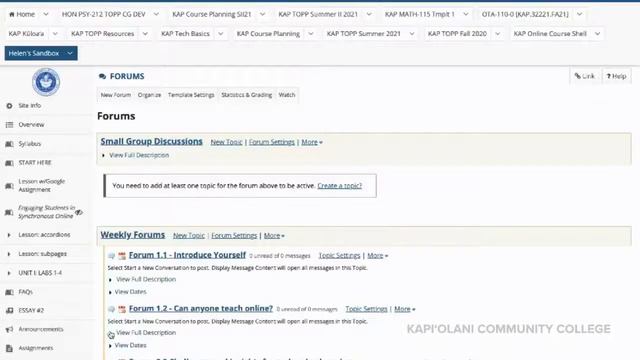The height and width of the screenshot is (360, 640).
Task: Click the Assignments document icon
Action: pyautogui.click(x=9, y=348)
